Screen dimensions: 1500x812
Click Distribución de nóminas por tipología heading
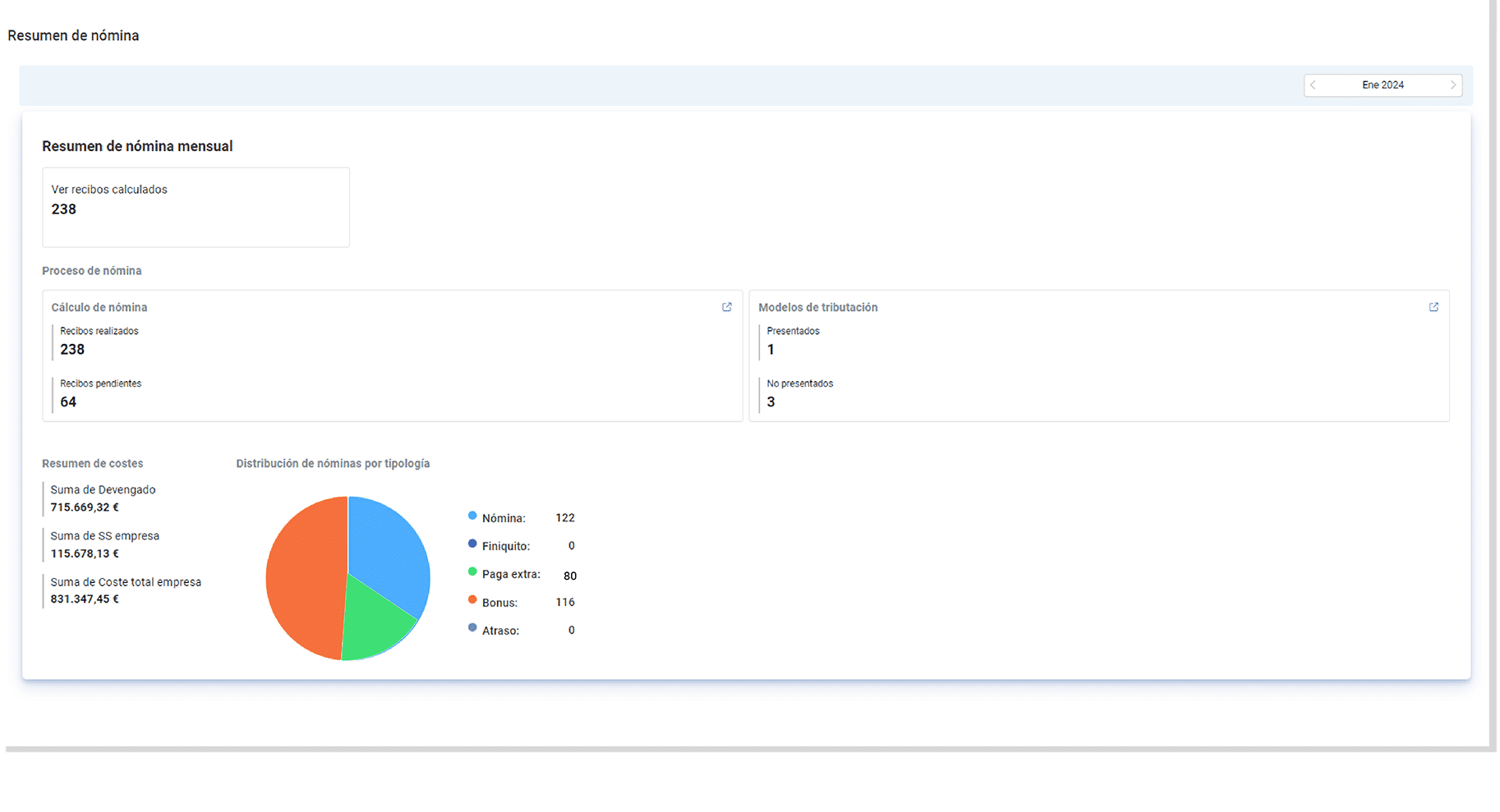(333, 464)
